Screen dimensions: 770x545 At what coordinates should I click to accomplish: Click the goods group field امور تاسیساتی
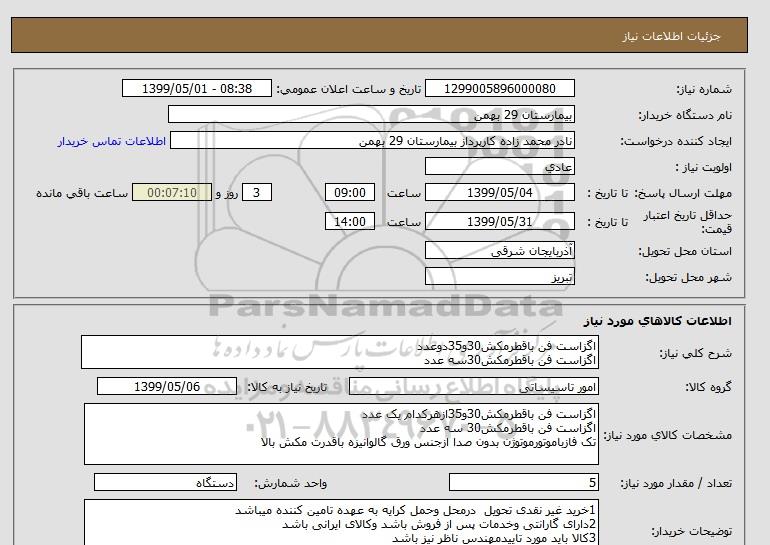[x=473, y=386]
